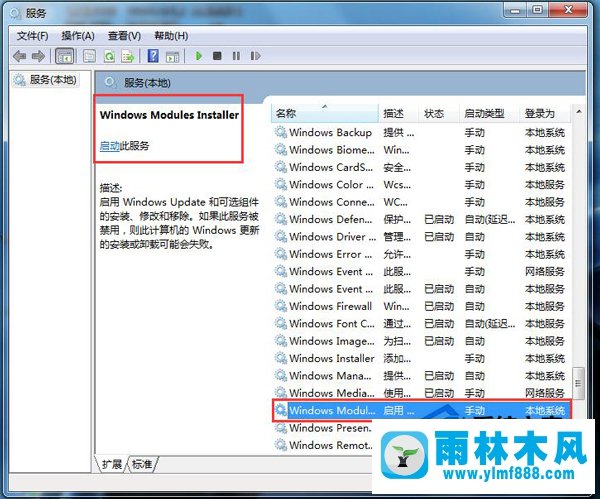Select the Windows Image... service

421,341
